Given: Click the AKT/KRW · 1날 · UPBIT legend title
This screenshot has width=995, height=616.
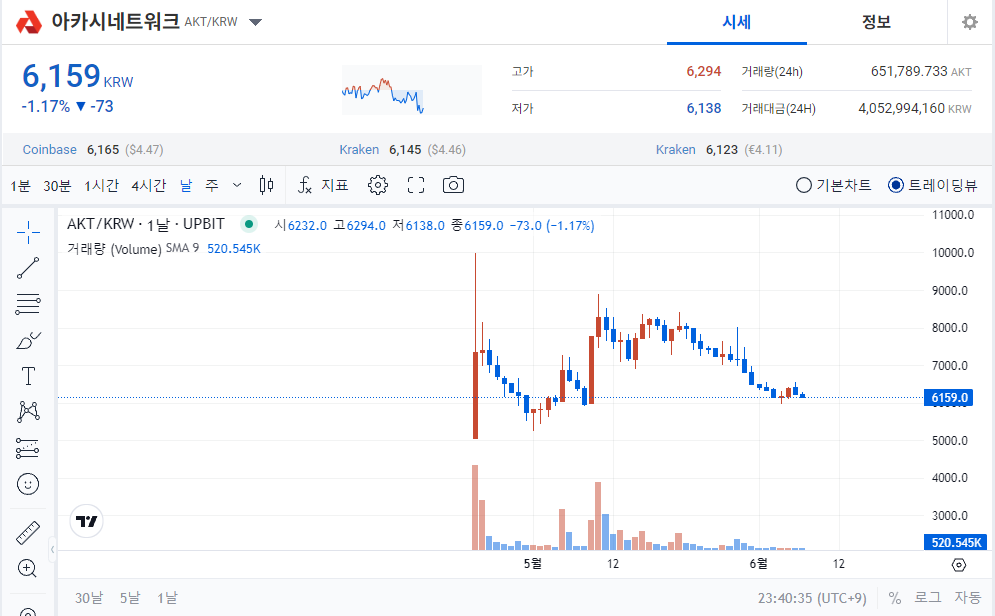Looking at the screenshot, I should pos(146,224).
